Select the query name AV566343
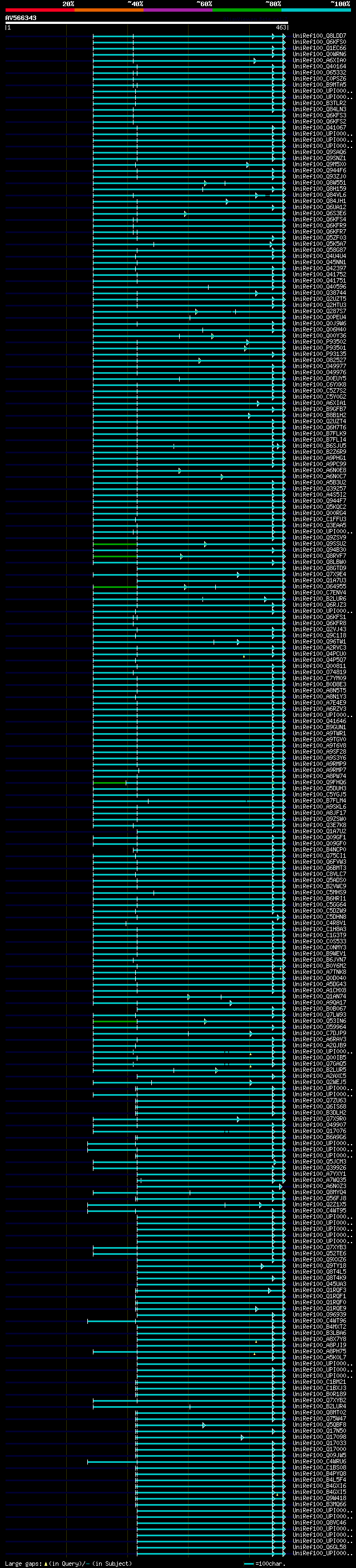 click(x=21, y=18)
